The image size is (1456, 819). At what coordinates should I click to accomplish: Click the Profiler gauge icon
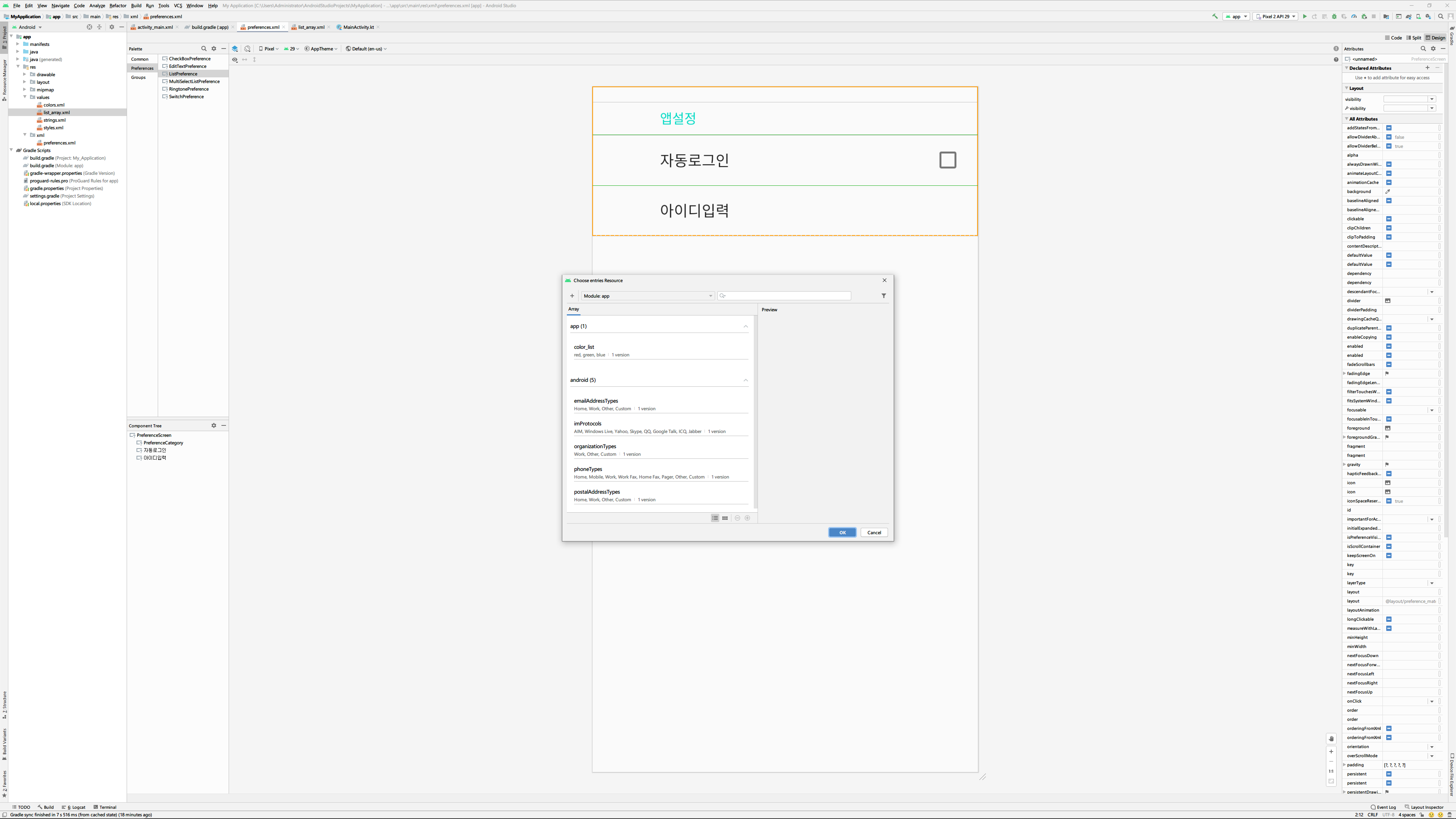[x=1354, y=16]
